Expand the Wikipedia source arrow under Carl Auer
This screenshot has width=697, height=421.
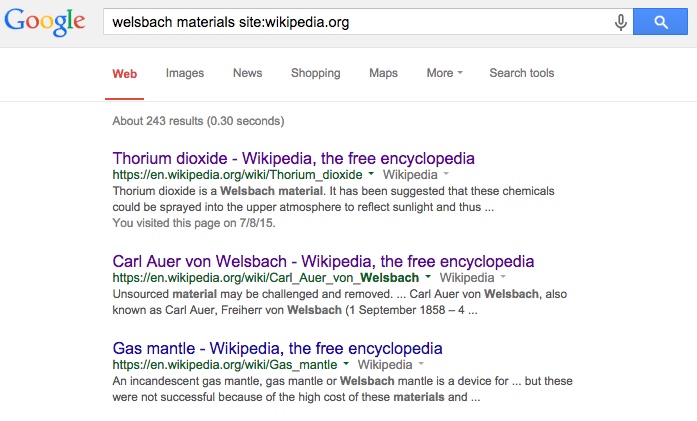(x=503, y=277)
